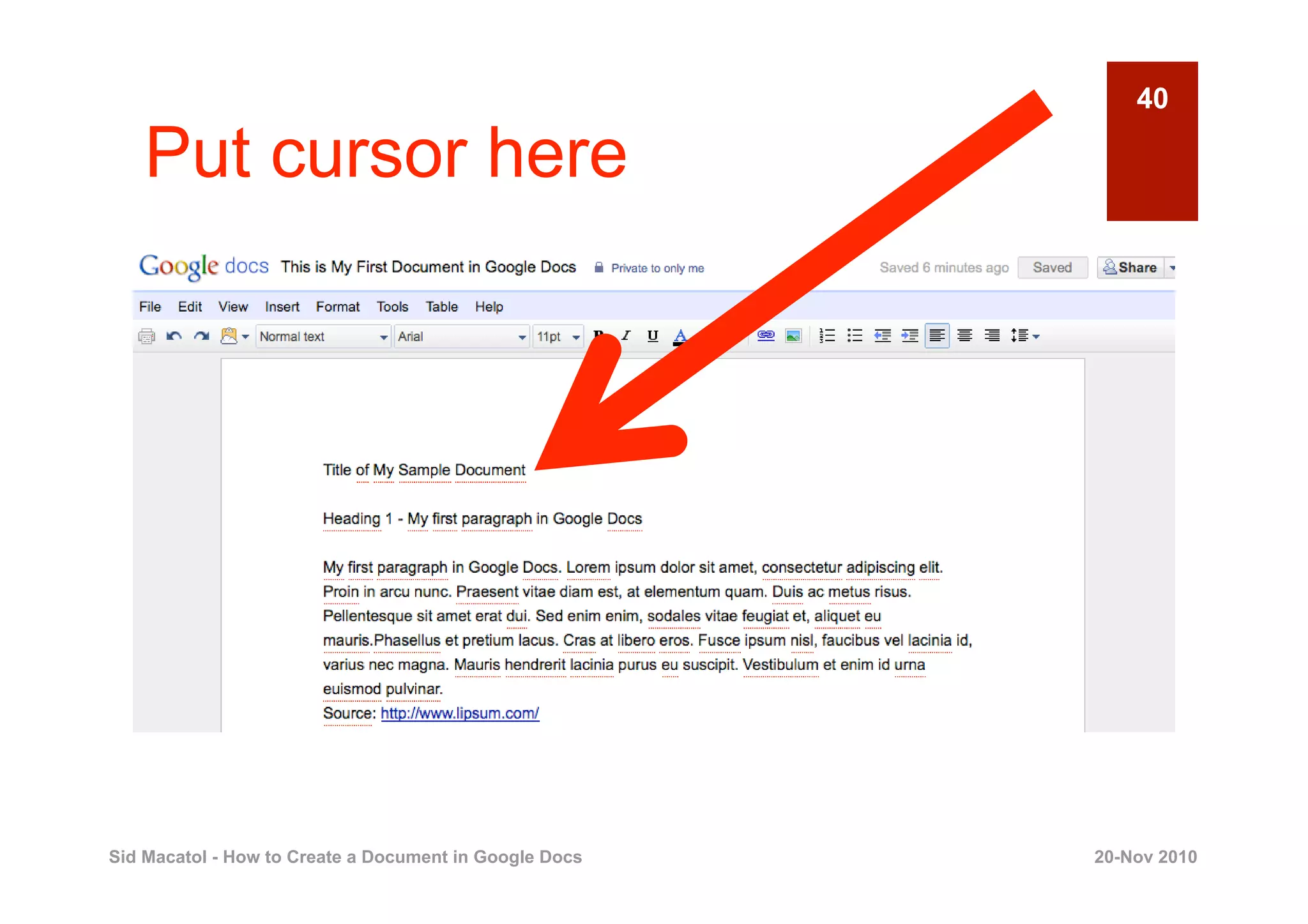Redo the last undone action
1308x924 pixels.
(x=201, y=336)
